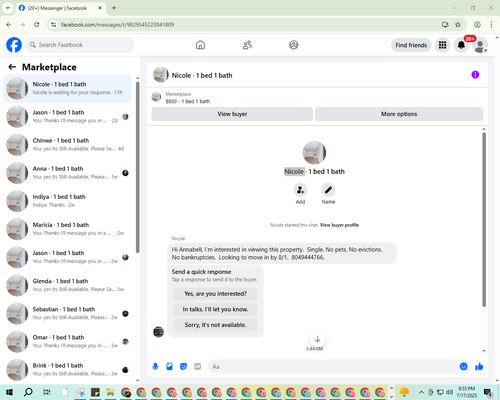Click the chat message area scrollbar
The width and height of the screenshot is (500, 400).
pyautogui.click(x=484, y=220)
